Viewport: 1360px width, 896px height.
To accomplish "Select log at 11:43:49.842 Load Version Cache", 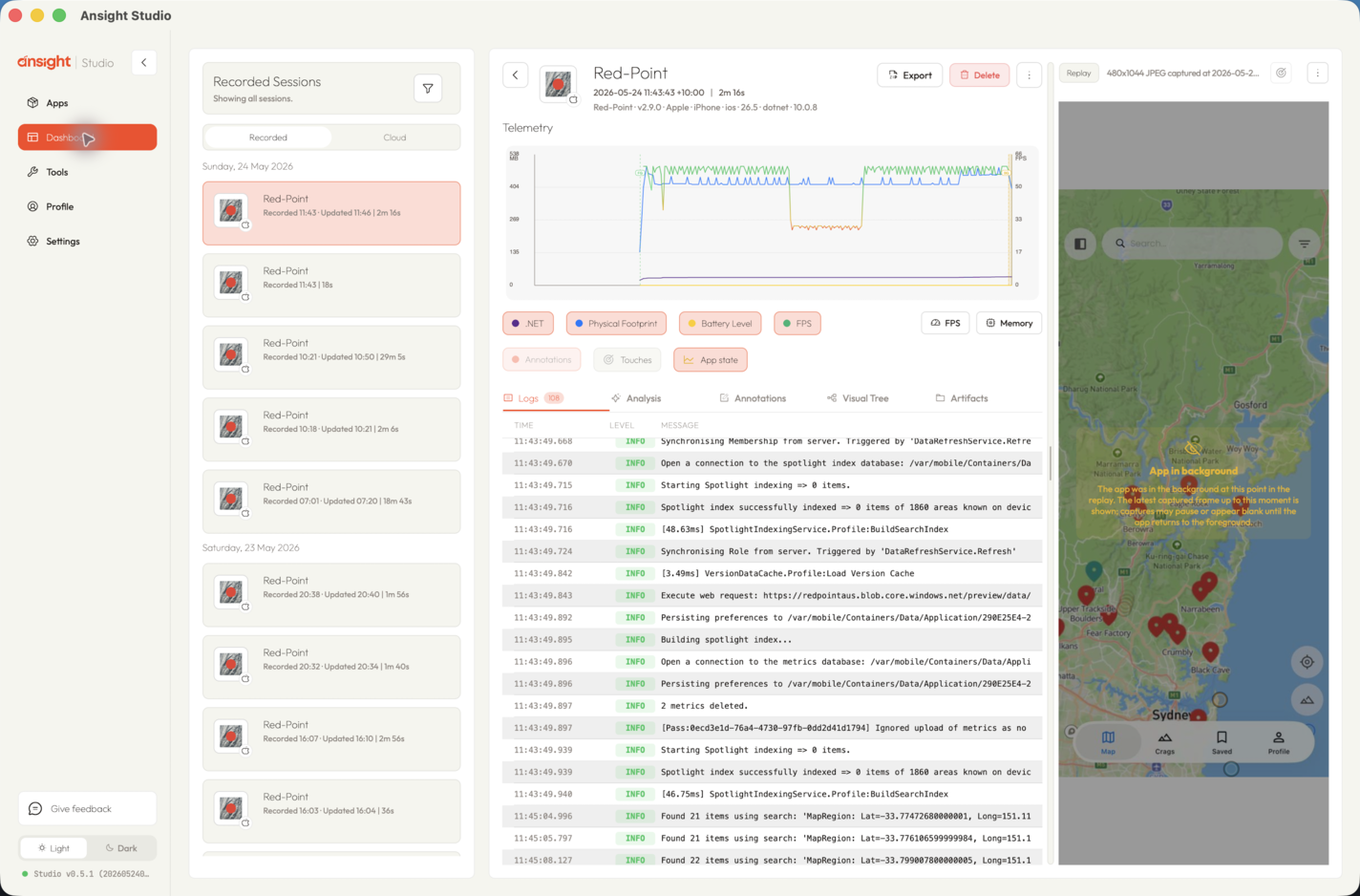I will 772,574.
